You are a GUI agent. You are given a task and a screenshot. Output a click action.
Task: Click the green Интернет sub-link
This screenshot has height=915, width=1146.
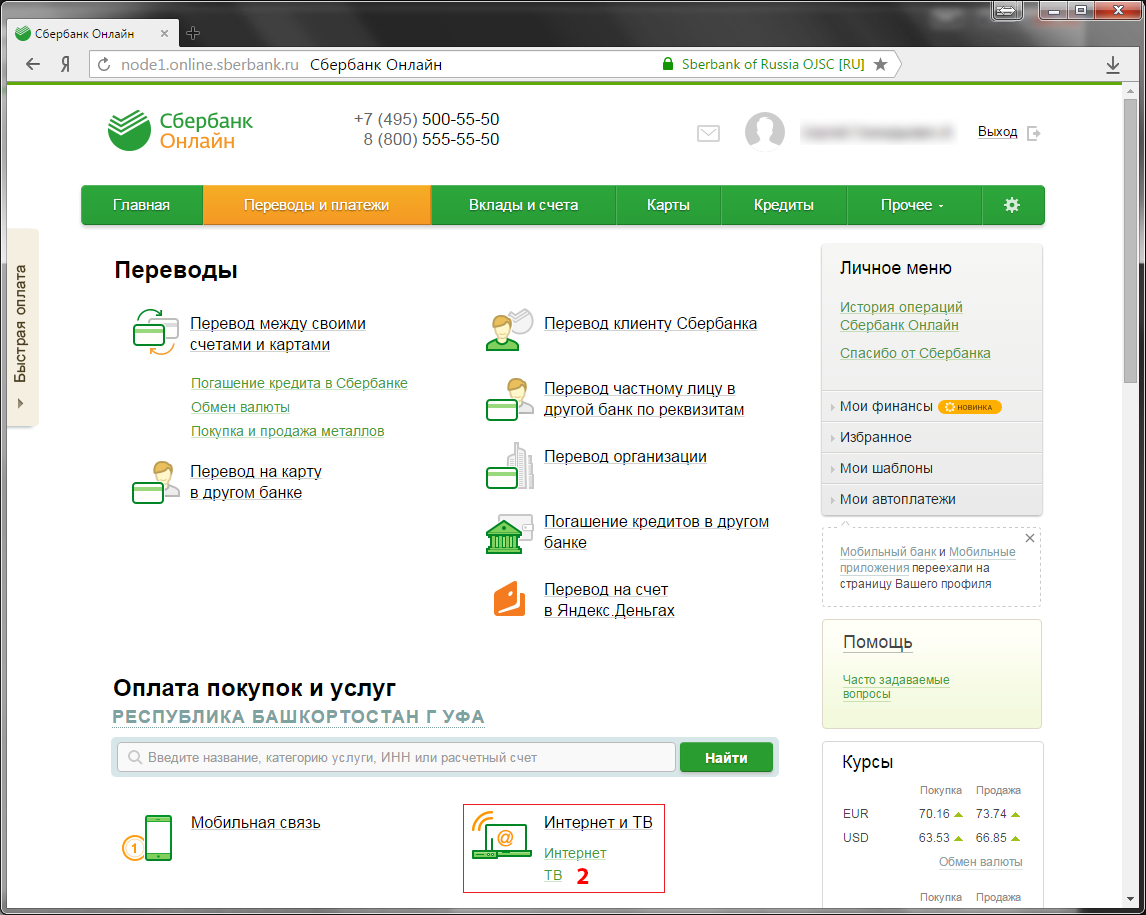pos(575,853)
